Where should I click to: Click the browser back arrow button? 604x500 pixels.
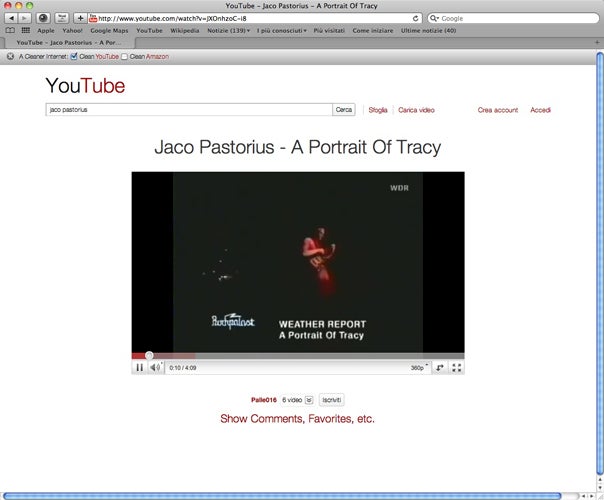[x=11, y=18]
